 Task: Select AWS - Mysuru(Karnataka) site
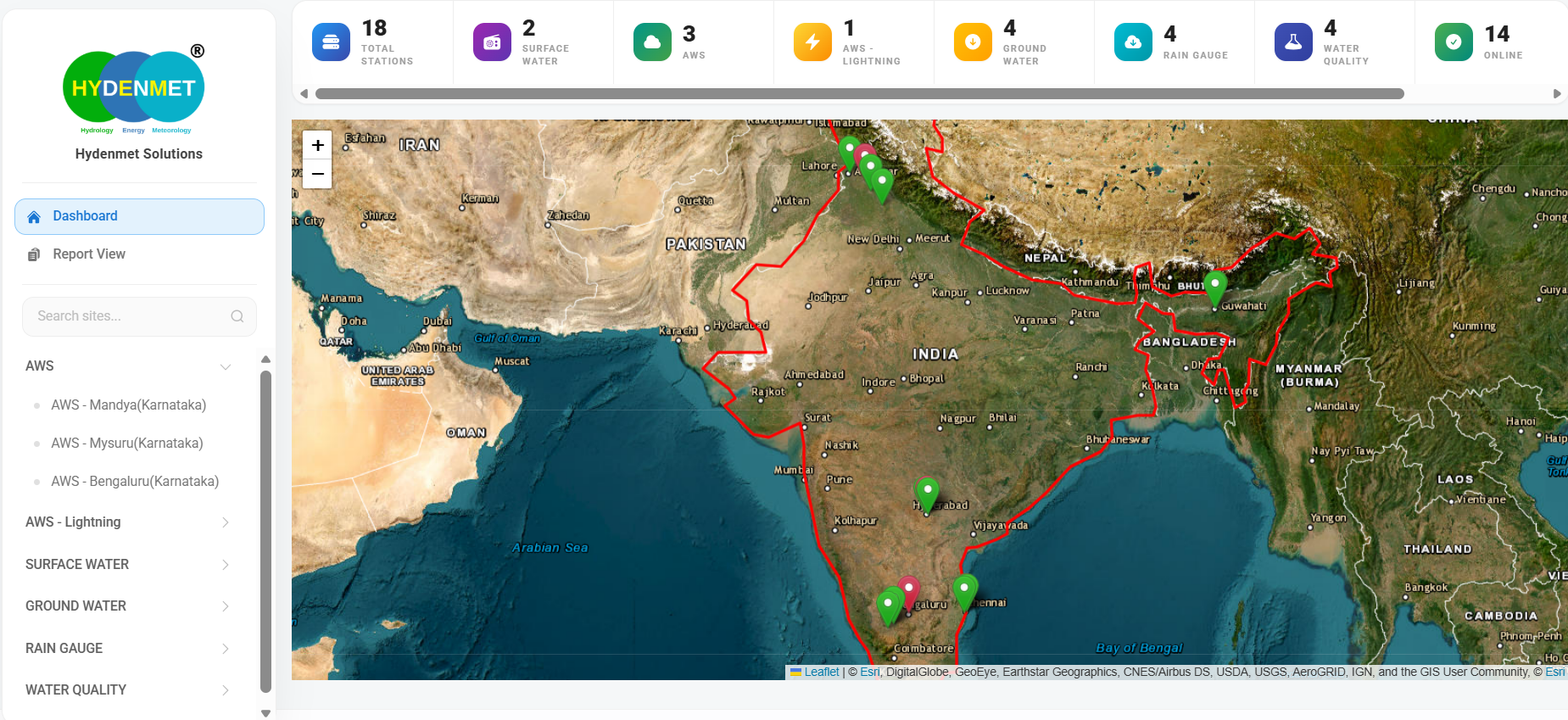pos(126,444)
